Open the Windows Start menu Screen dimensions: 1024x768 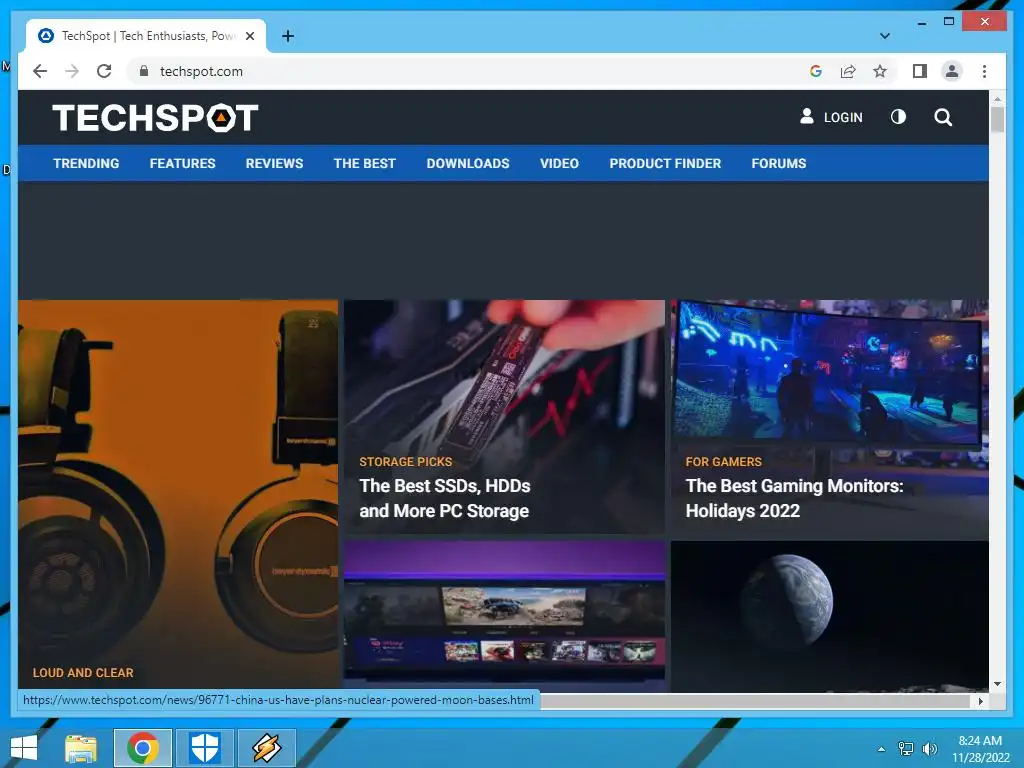tap(24, 748)
